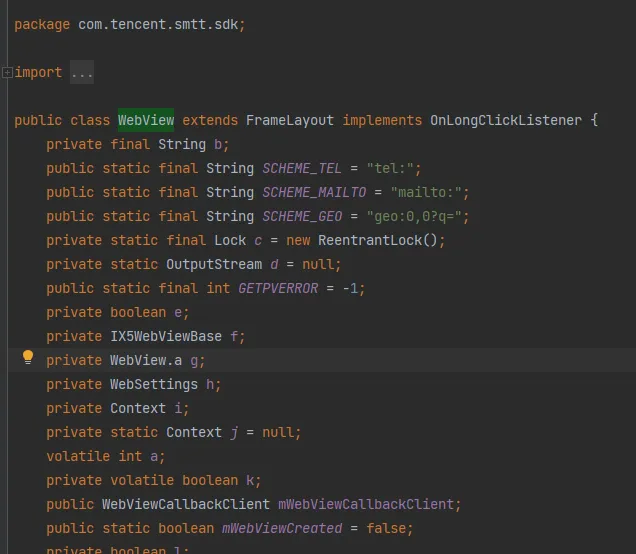Click the OutputStream type name

[214, 264]
